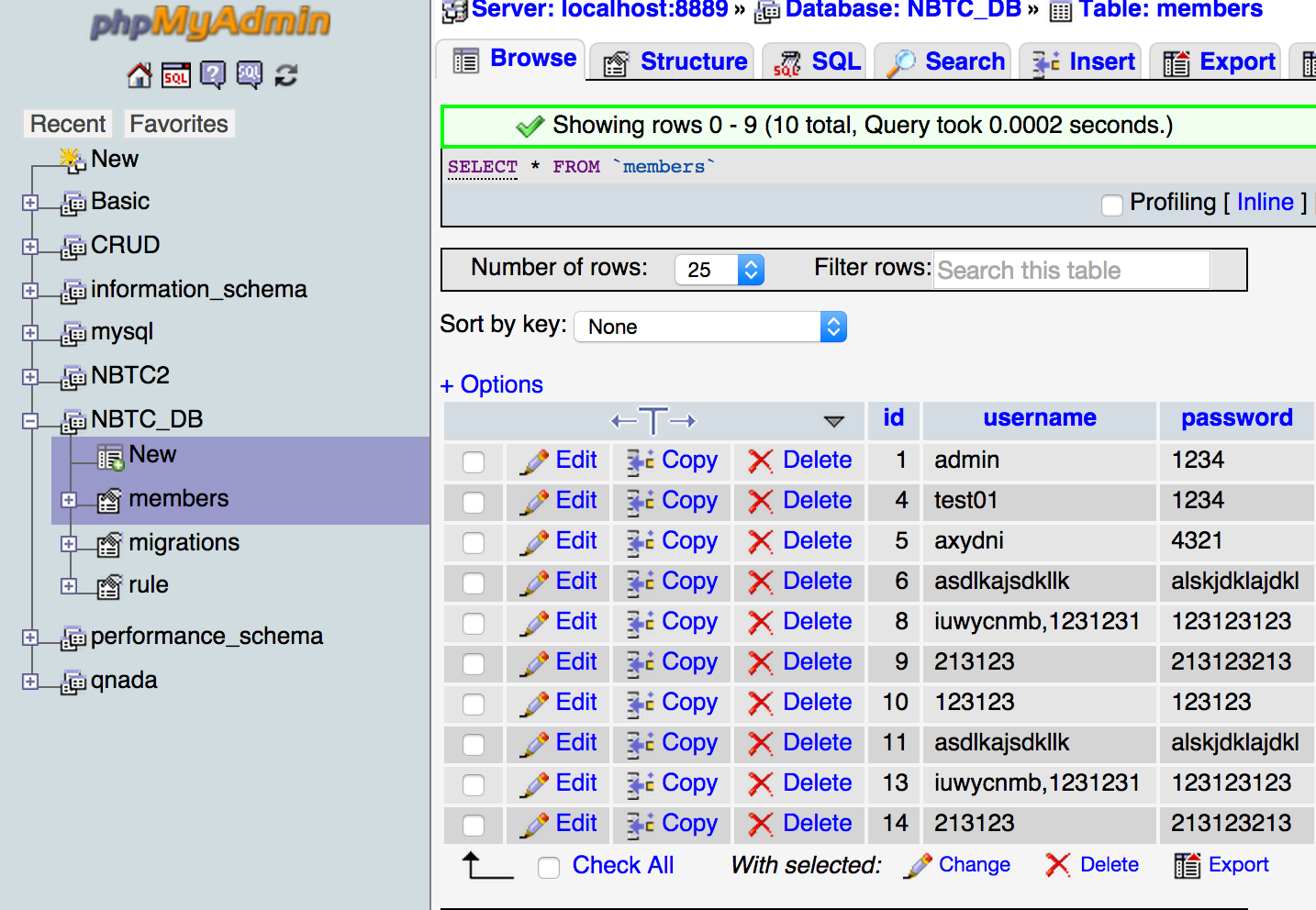Image resolution: width=1316 pixels, height=910 pixels.
Task: Reload navigation panel with refresh icon
Action: (286, 75)
